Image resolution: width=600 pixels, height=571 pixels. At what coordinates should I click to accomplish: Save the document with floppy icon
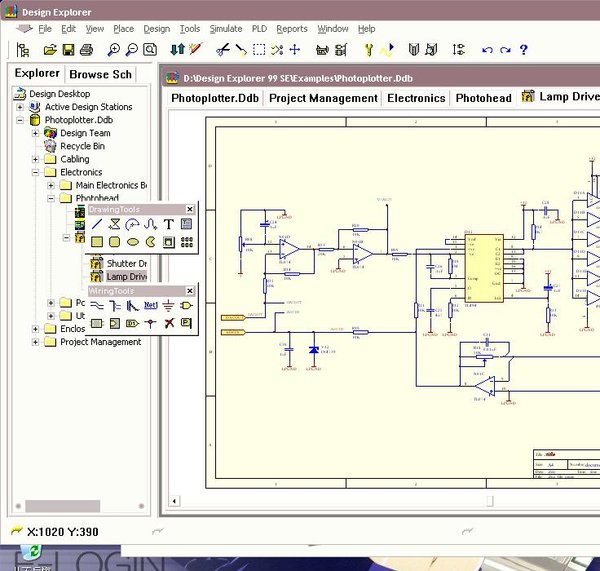[x=68, y=50]
